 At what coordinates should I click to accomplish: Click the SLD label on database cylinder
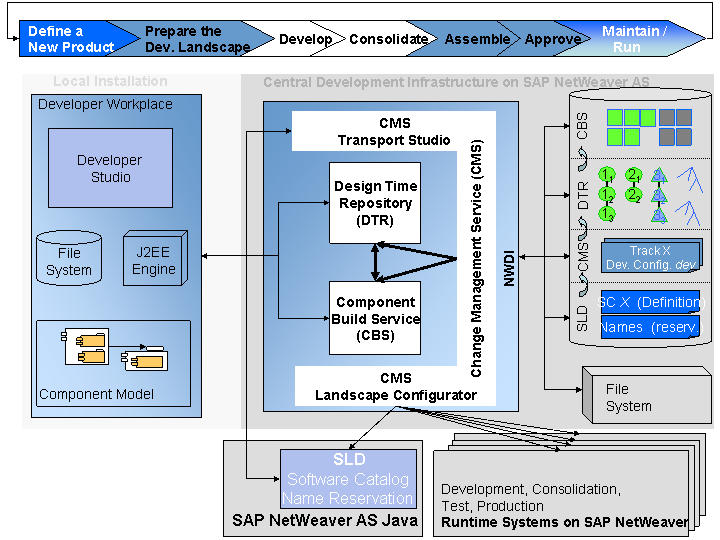point(582,318)
